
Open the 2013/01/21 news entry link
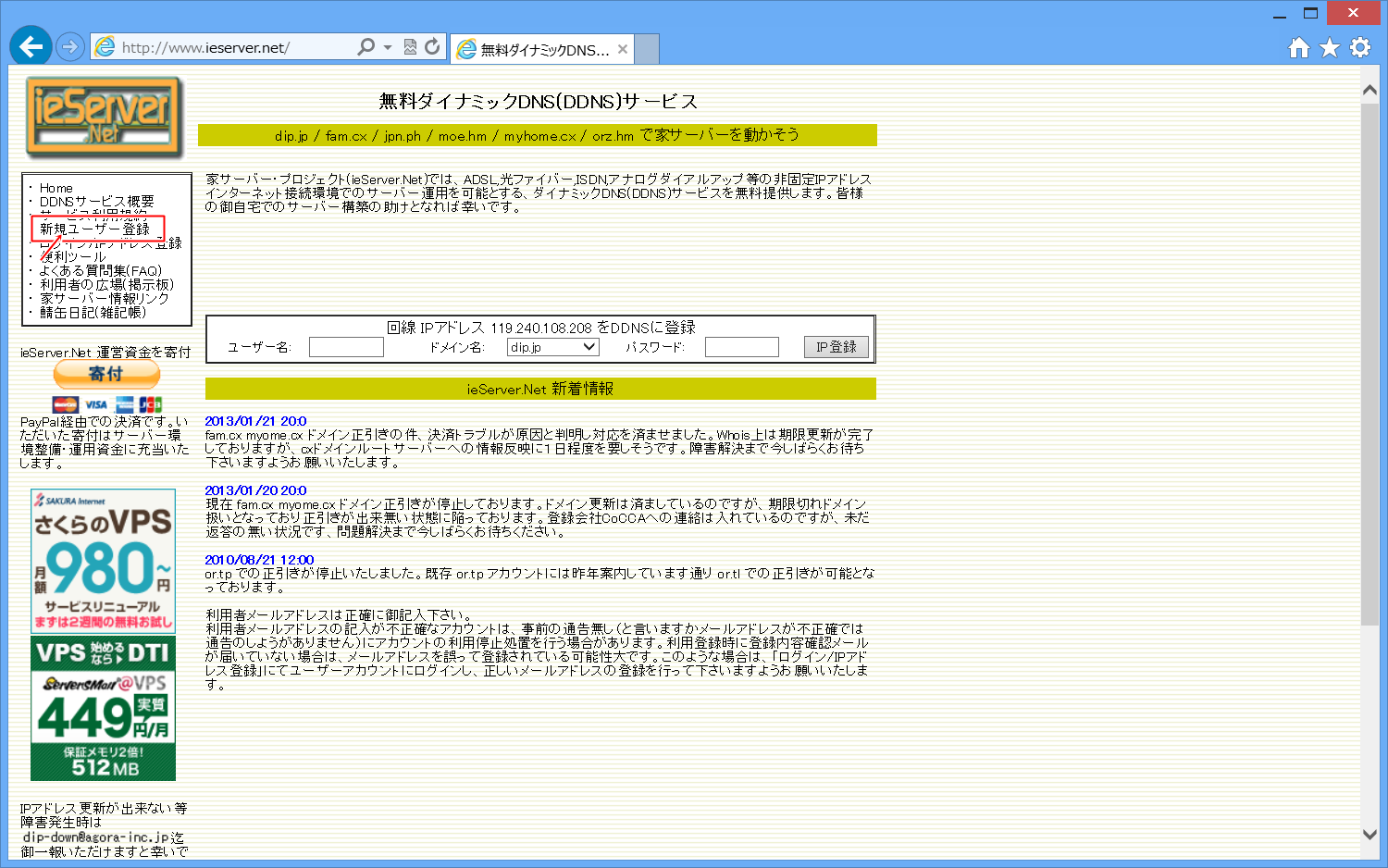pos(253,420)
